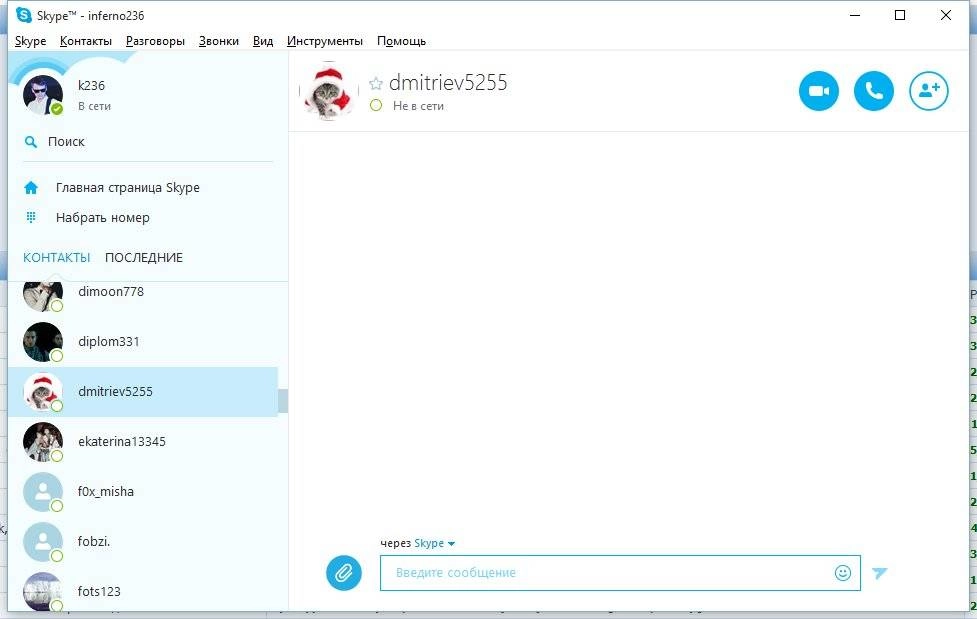Viewport: 977px width, 619px height.
Task: Select the diplom331 contact
Action: [x=143, y=342]
